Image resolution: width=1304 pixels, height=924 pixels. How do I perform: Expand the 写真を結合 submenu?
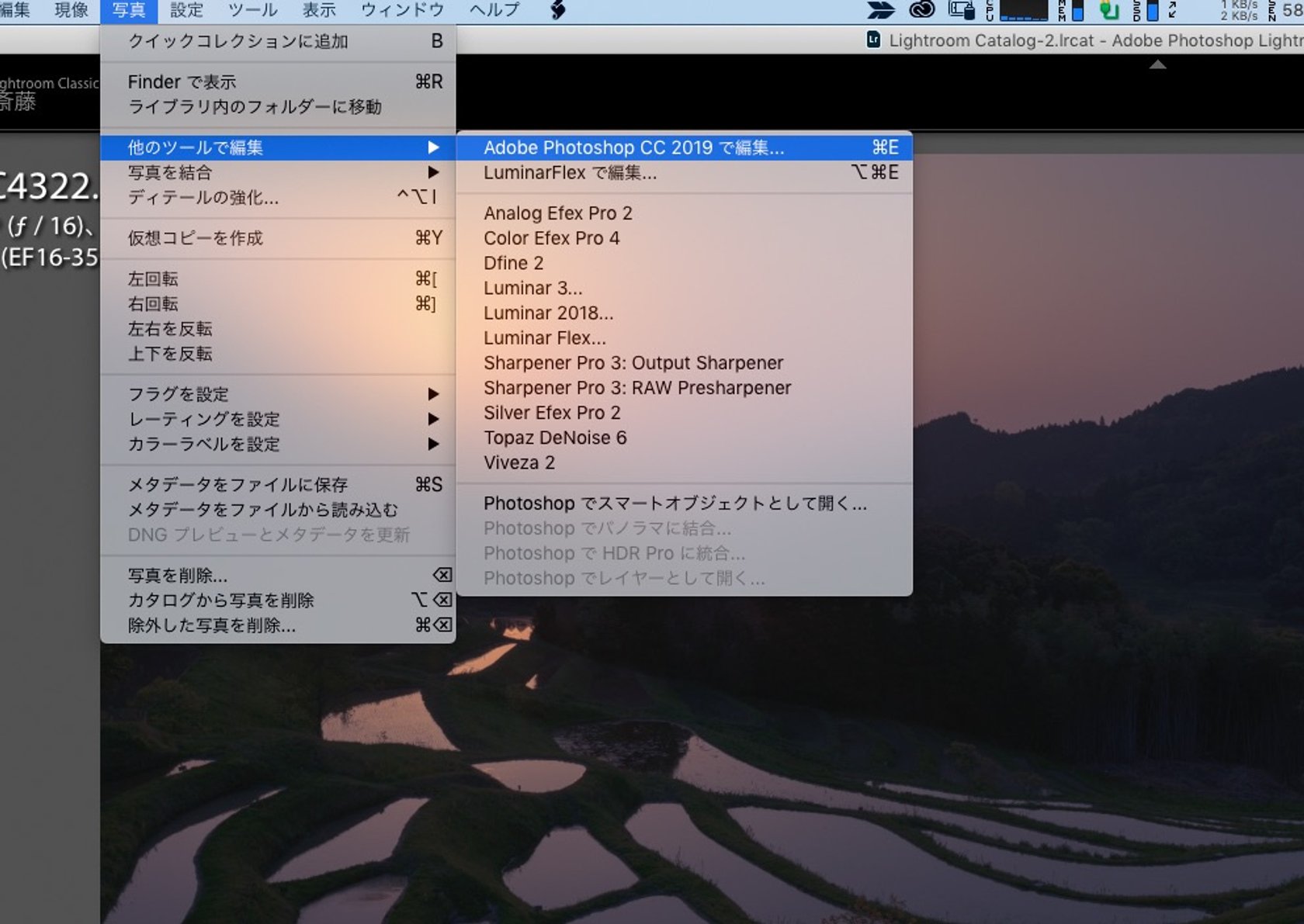point(278,172)
